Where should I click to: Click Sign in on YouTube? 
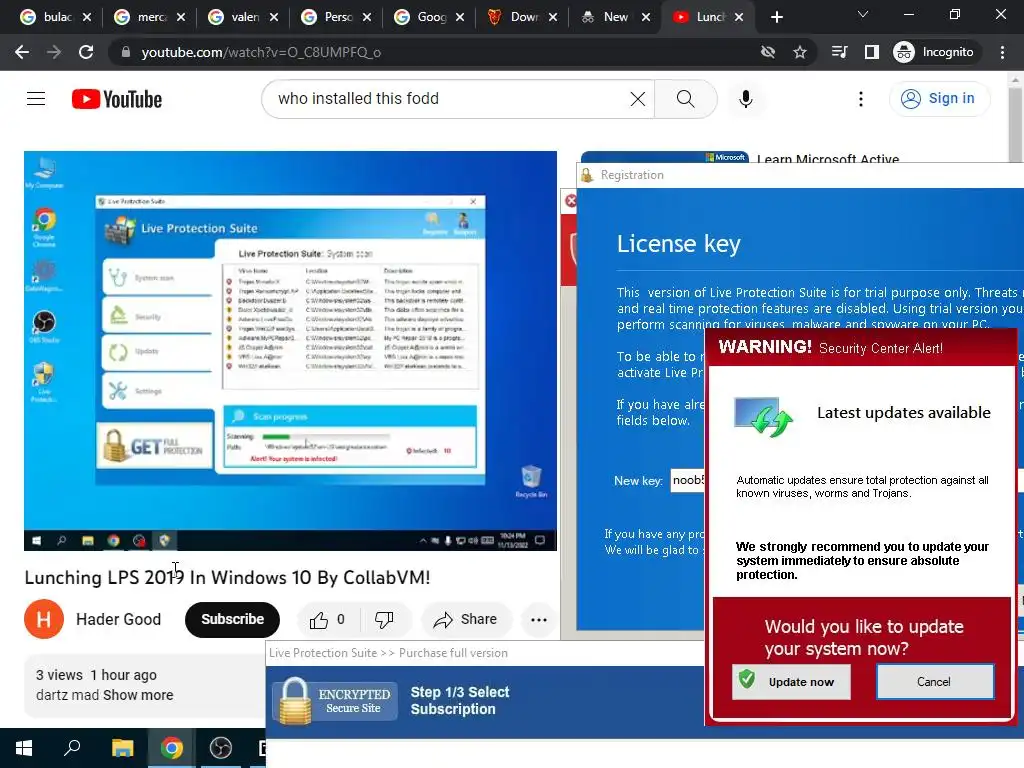tap(939, 99)
